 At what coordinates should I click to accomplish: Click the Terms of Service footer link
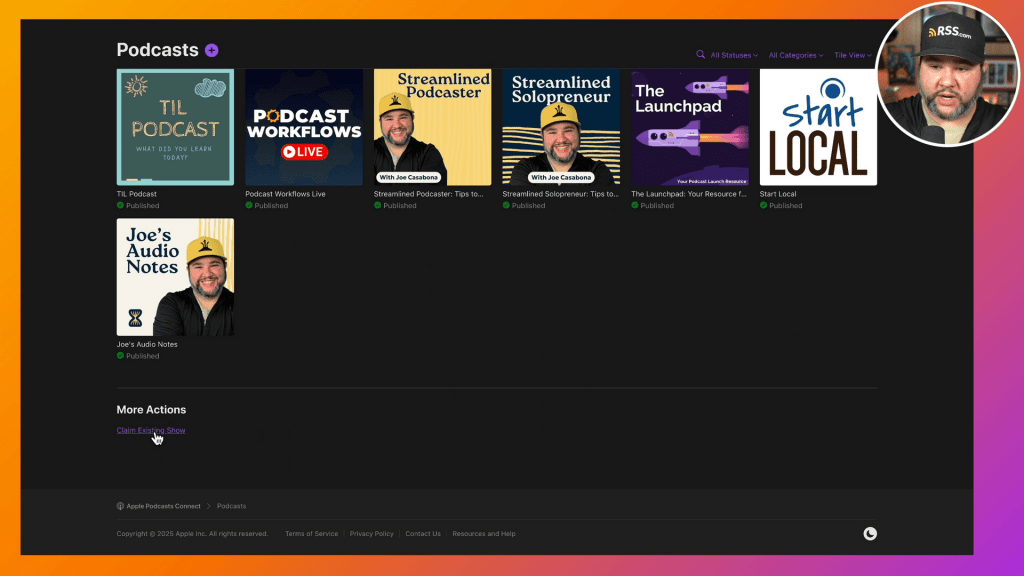pos(311,534)
